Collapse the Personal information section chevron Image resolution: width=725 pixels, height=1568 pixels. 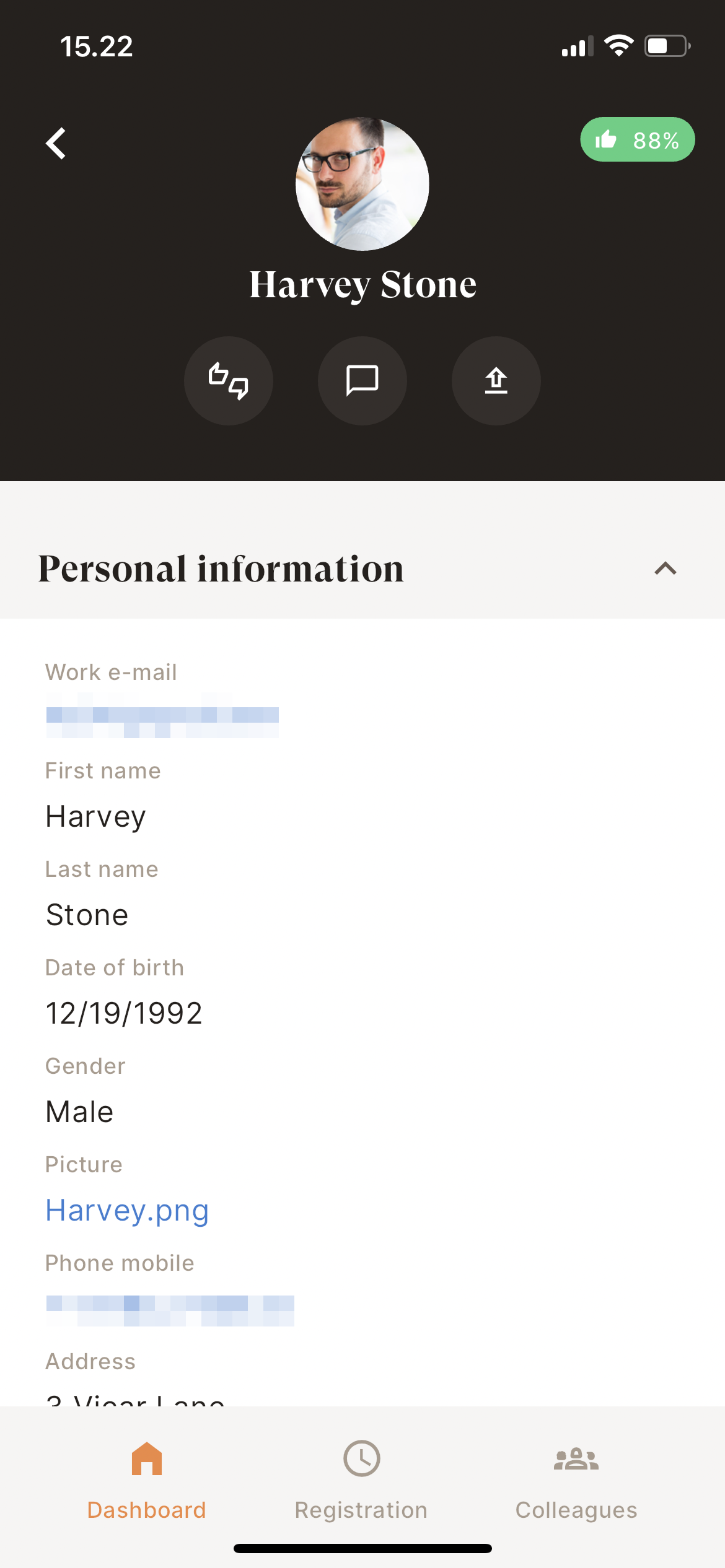[x=666, y=568]
